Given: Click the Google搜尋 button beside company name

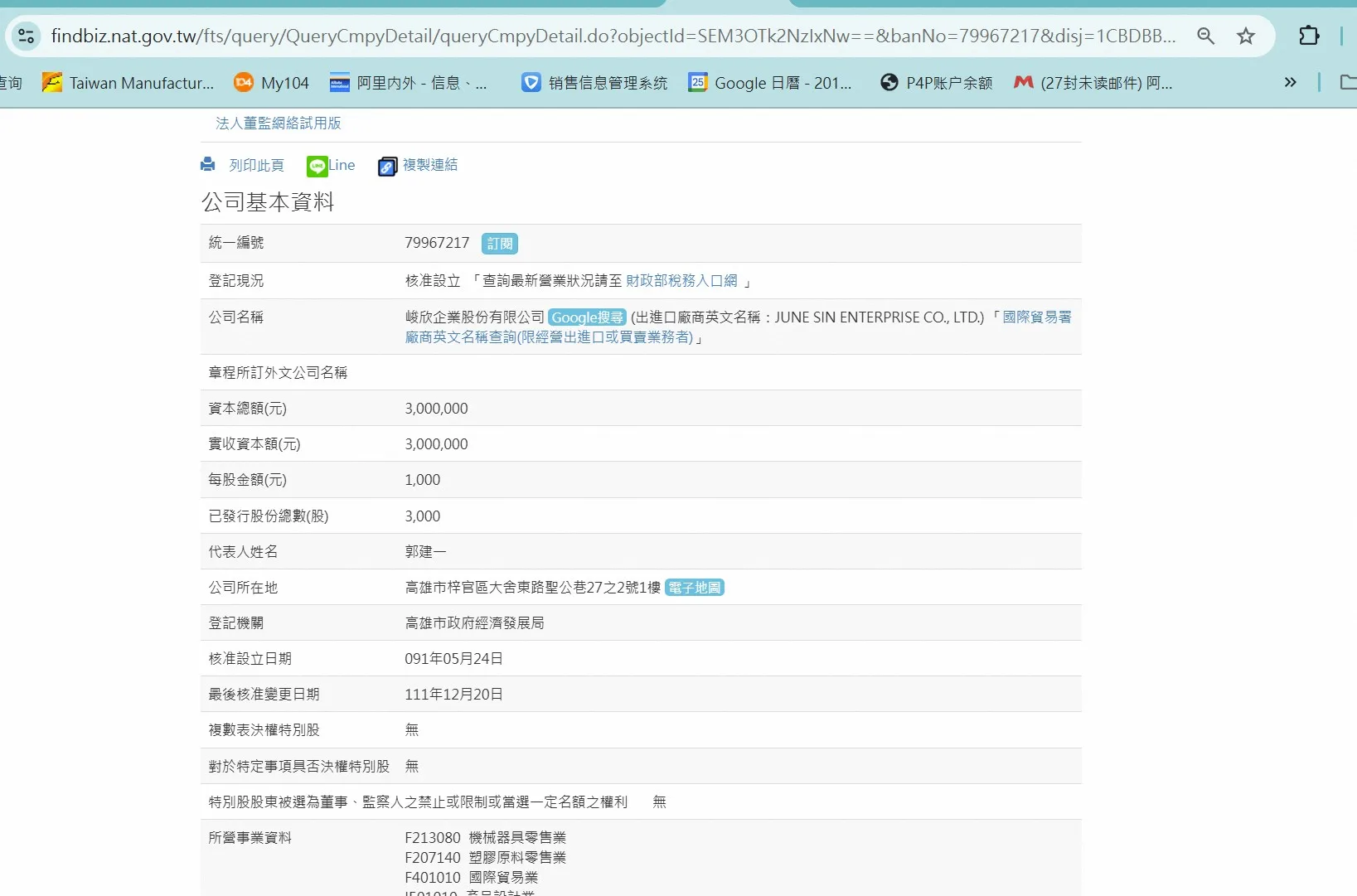Looking at the screenshot, I should 587,317.
